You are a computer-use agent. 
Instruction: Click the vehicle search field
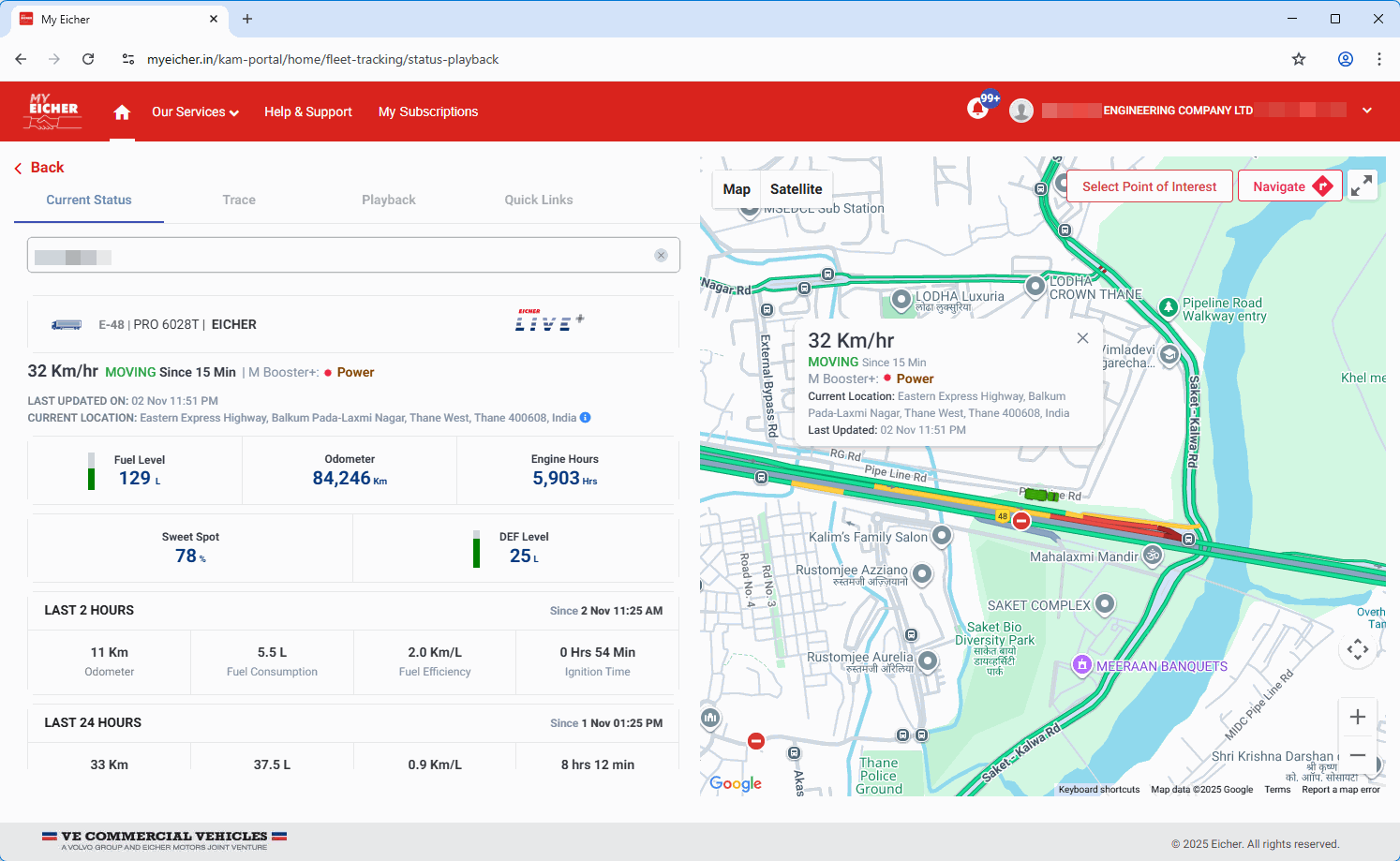353,255
